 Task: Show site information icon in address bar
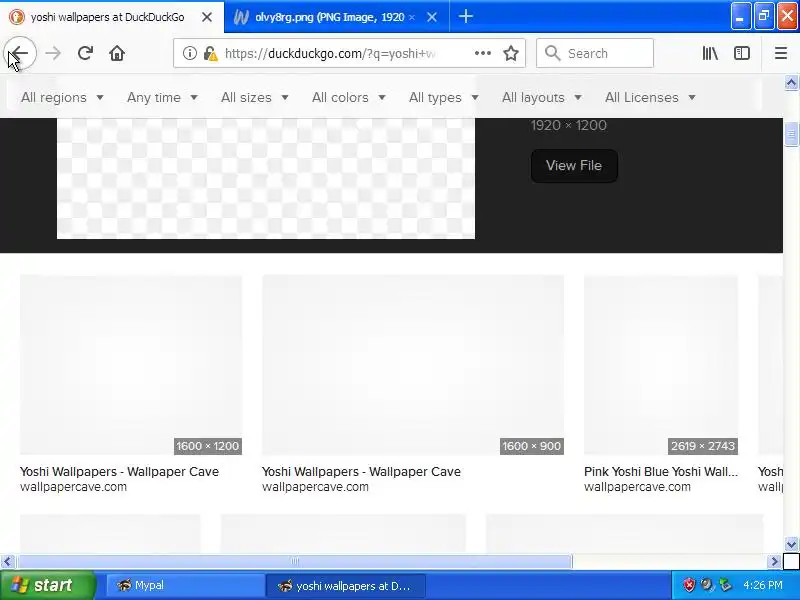pyautogui.click(x=190, y=53)
